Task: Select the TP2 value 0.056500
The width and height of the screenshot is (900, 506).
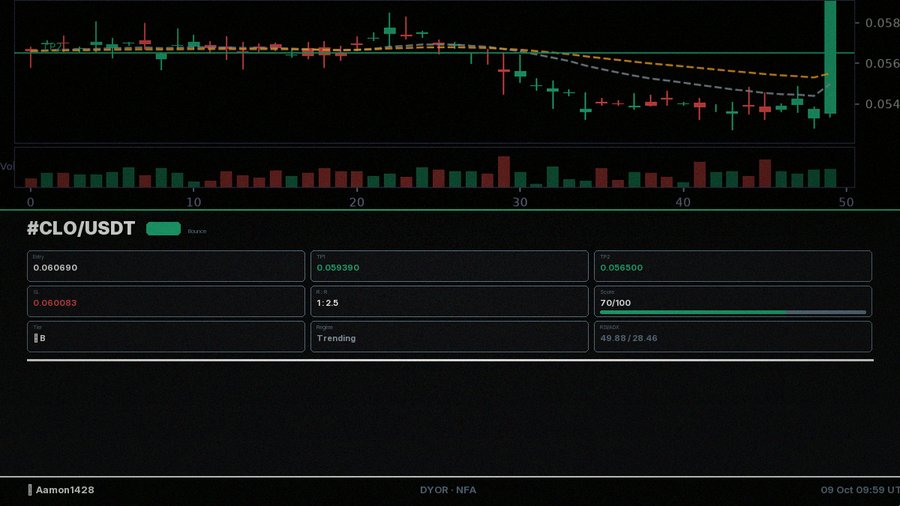Action: click(x=622, y=267)
